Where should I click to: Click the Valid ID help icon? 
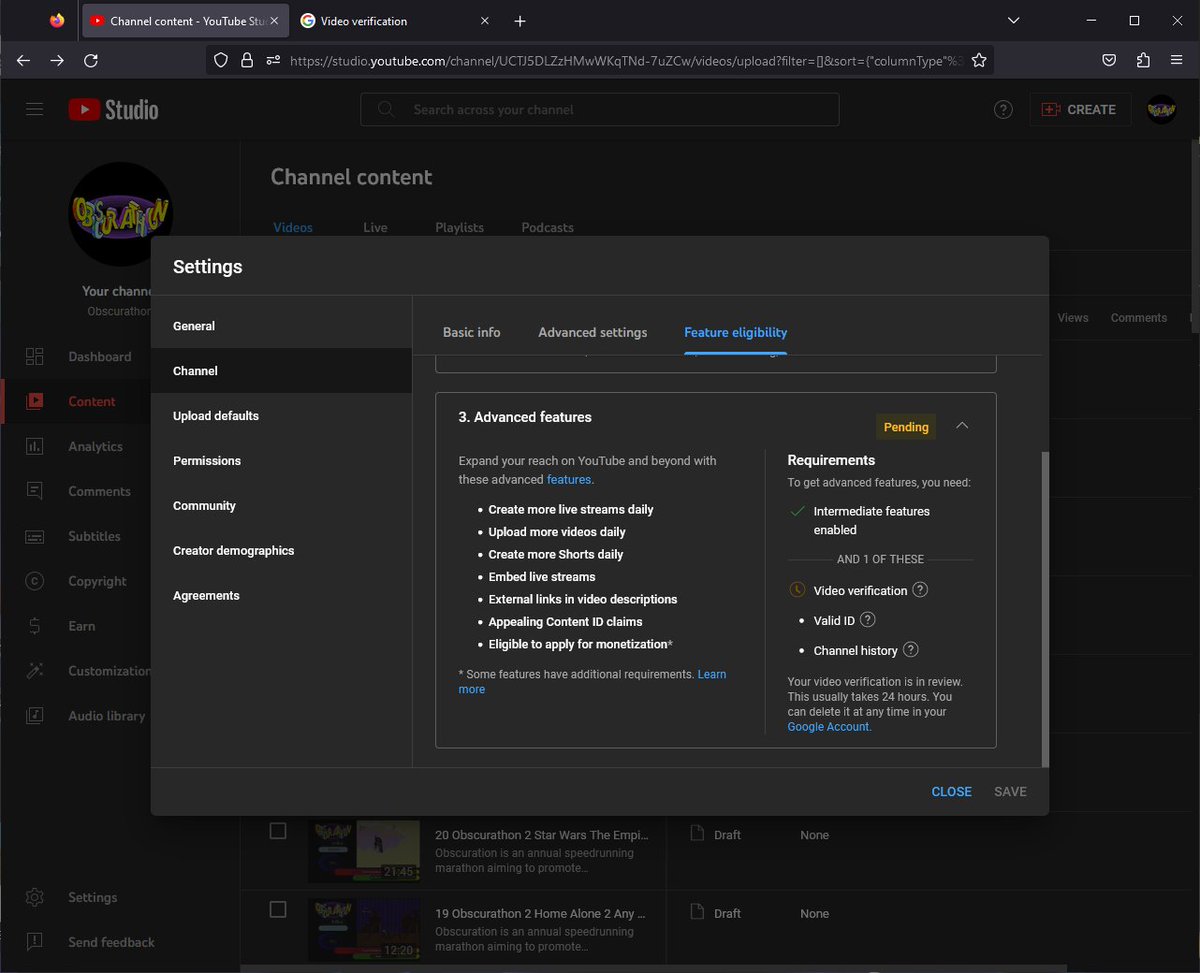tap(868, 620)
